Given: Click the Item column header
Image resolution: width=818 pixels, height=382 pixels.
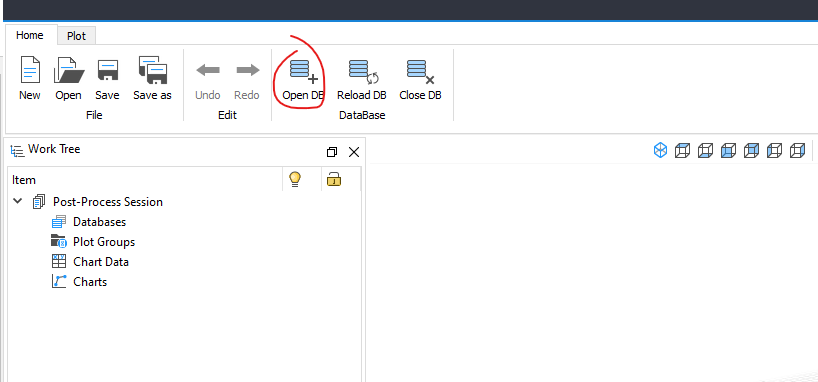Looking at the screenshot, I should 24,180.
